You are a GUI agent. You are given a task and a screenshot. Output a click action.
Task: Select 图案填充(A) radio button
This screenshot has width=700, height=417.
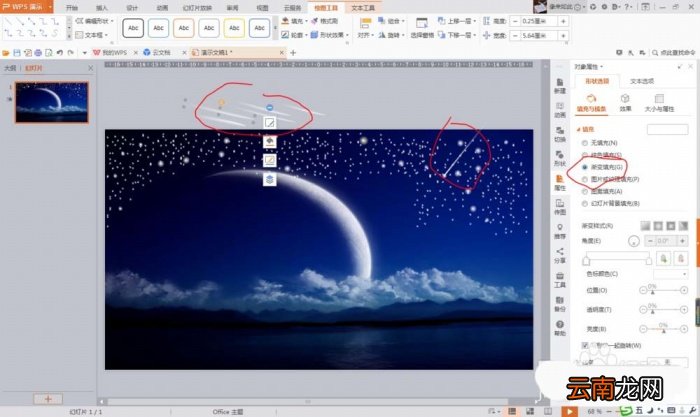(x=584, y=191)
